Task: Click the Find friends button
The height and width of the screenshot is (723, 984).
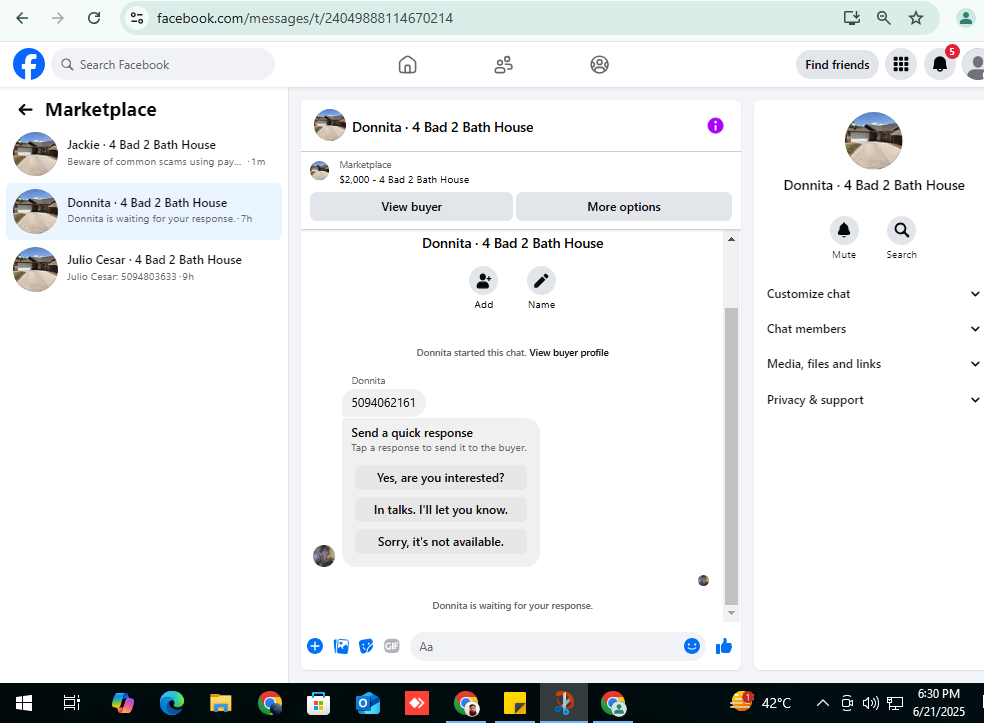Action: point(837,65)
